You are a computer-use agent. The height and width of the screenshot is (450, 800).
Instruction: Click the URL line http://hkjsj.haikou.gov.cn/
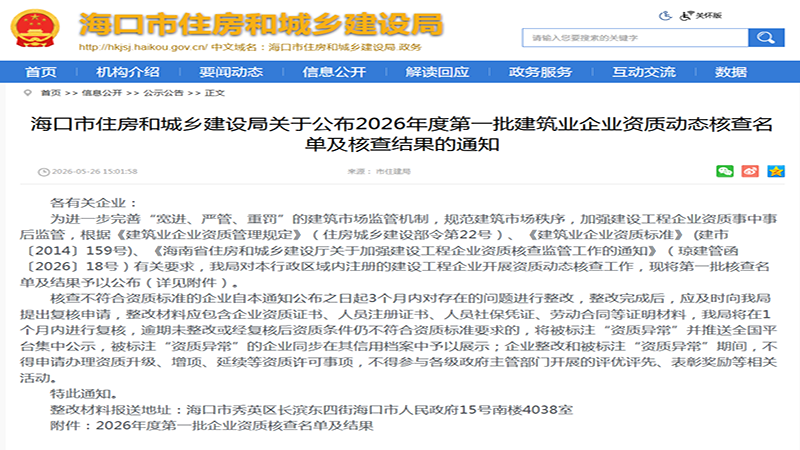click(143, 47)
